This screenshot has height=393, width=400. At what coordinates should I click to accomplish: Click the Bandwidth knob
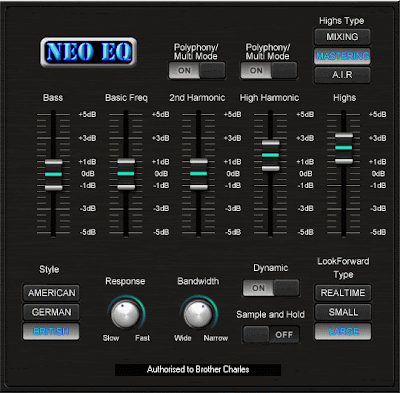pyautogui.click(x=198, y=314)
